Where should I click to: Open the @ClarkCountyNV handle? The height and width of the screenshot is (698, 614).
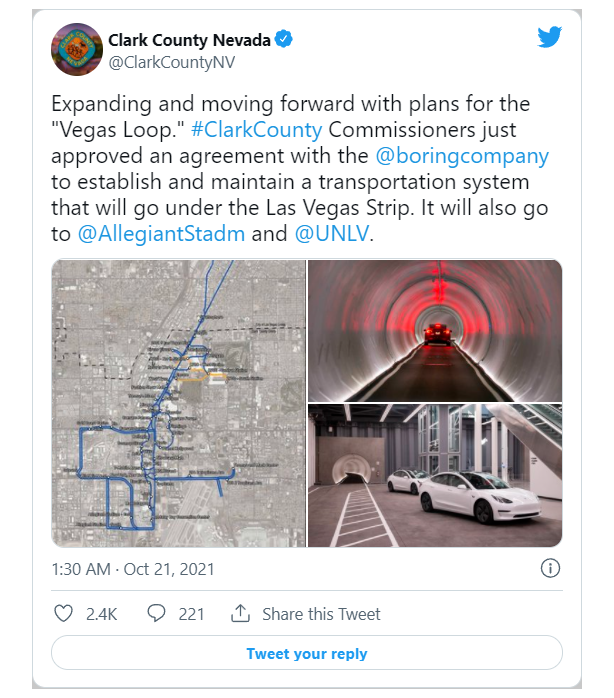171,62
